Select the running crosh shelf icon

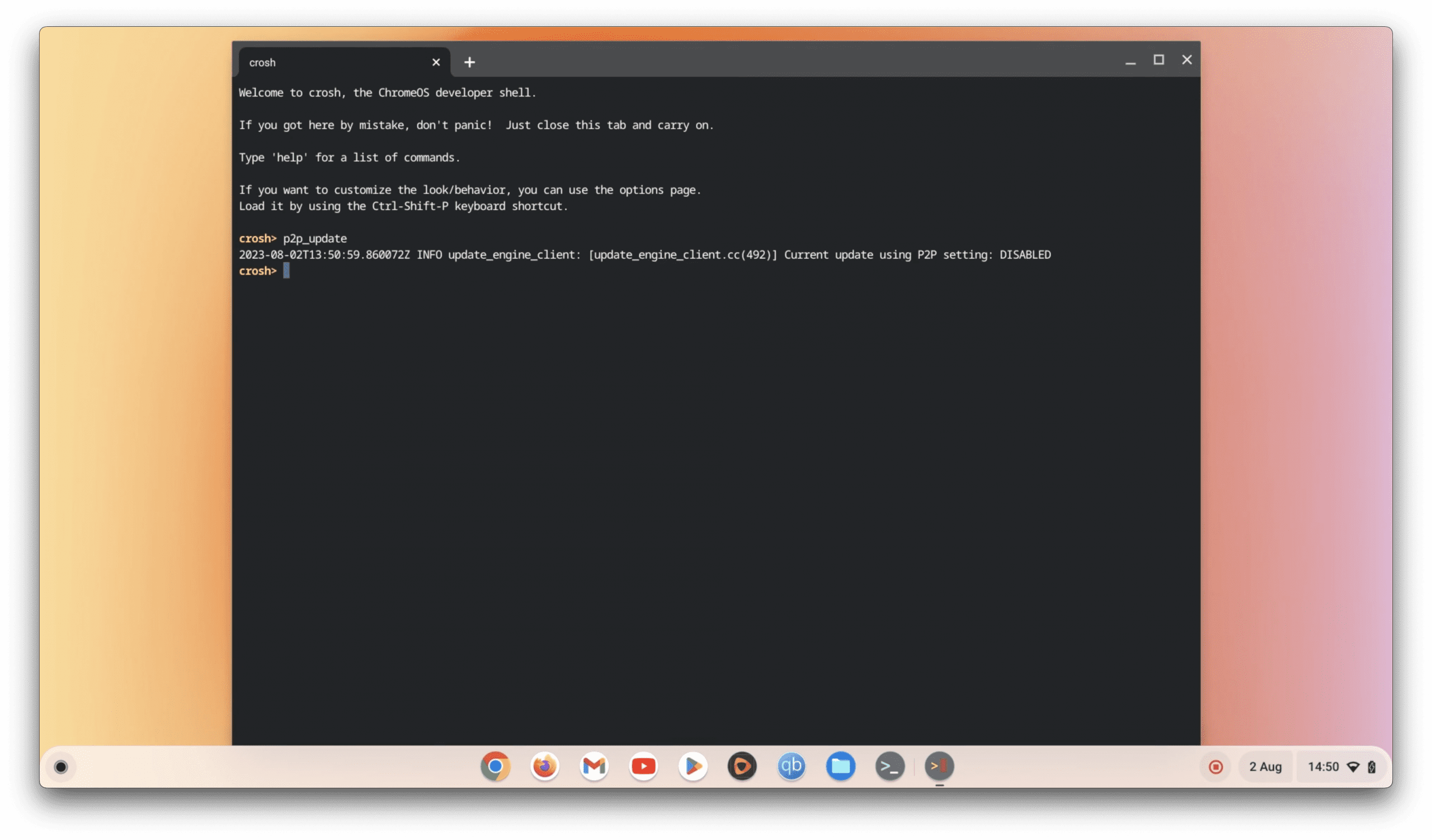pyautogui.click(x=940, y=767)
